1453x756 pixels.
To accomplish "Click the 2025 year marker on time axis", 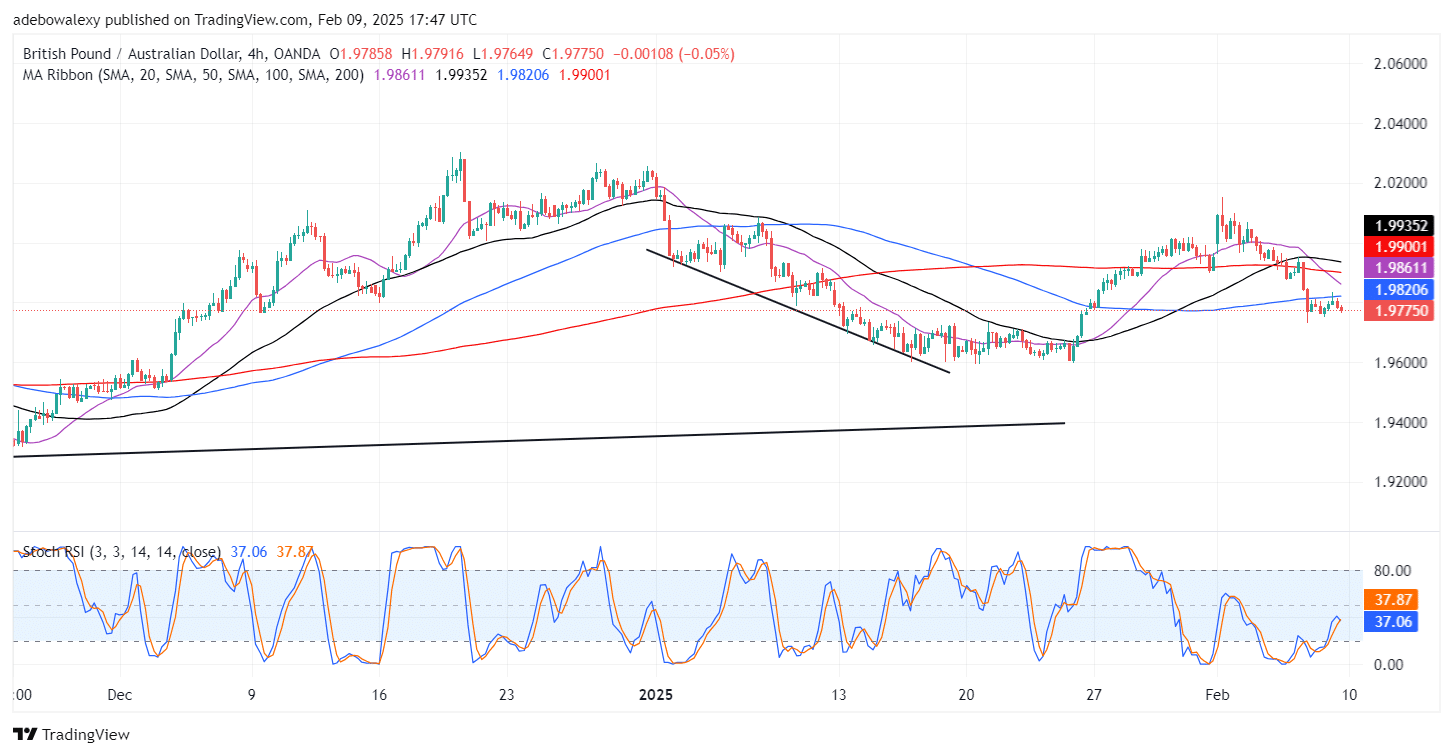I will click(657, 695).
